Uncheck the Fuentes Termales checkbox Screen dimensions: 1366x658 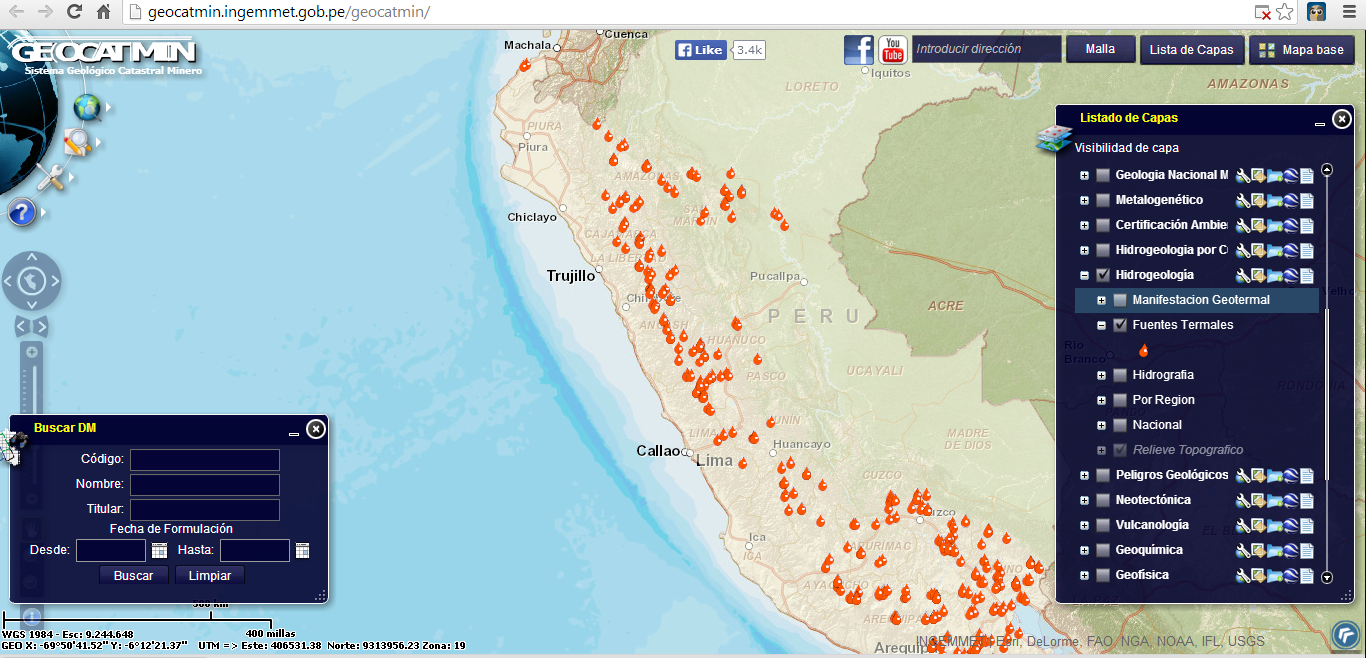(x=1120, y=325)
